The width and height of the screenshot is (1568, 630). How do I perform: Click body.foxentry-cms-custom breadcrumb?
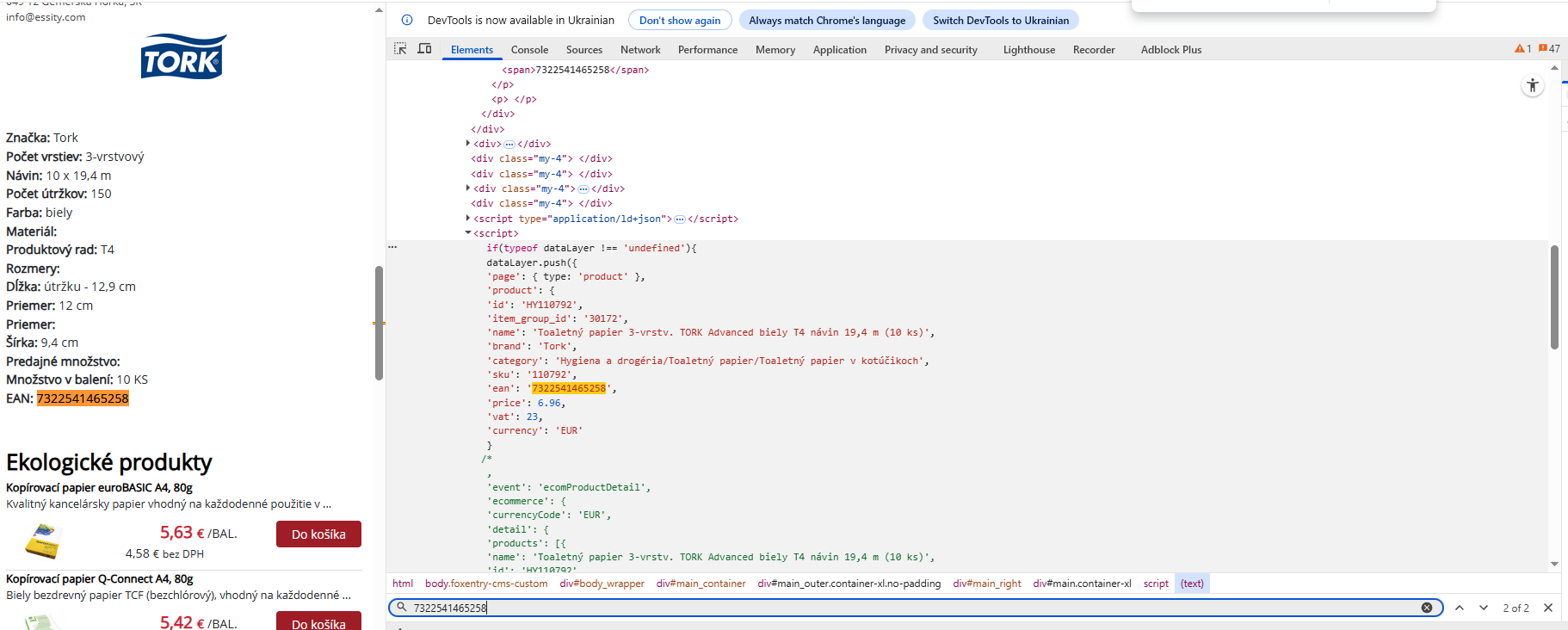click(x=486, y=584)
